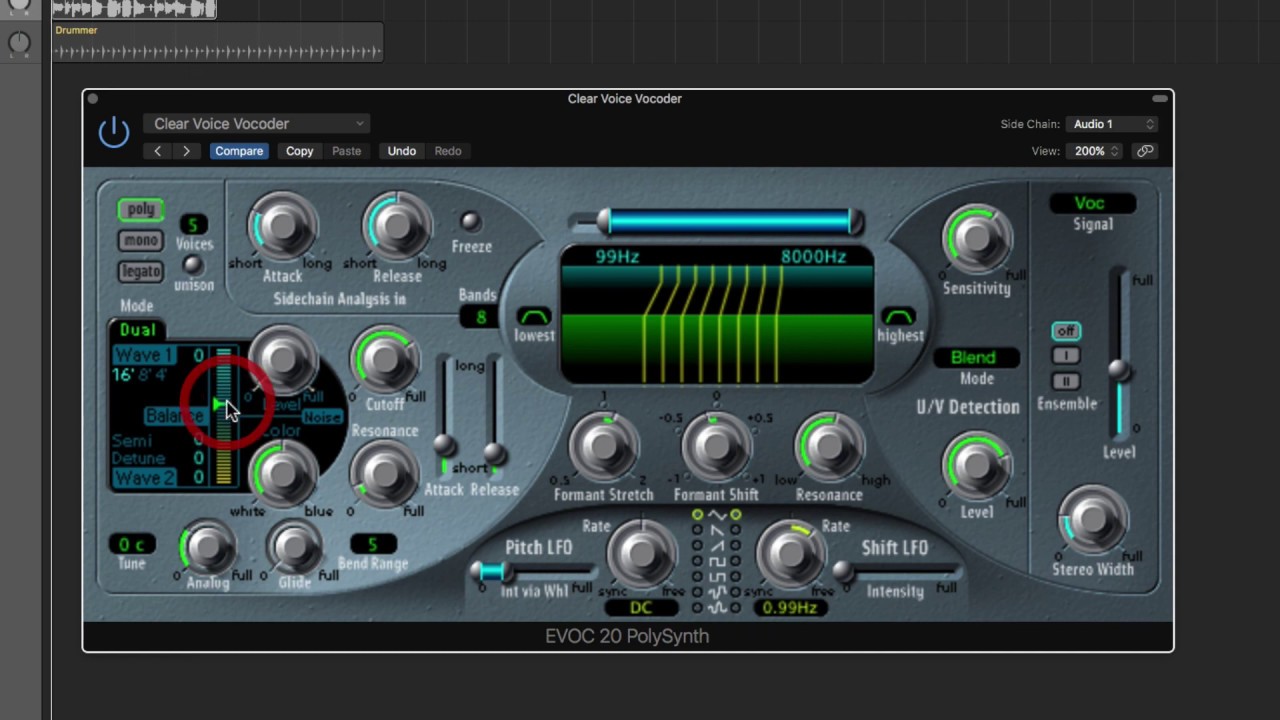This screenshot has width=1280, height=720.
Task: Select bottom smooth-random waveform for Shift LFO
Action: pyautogui.click(x=736, y=608)
